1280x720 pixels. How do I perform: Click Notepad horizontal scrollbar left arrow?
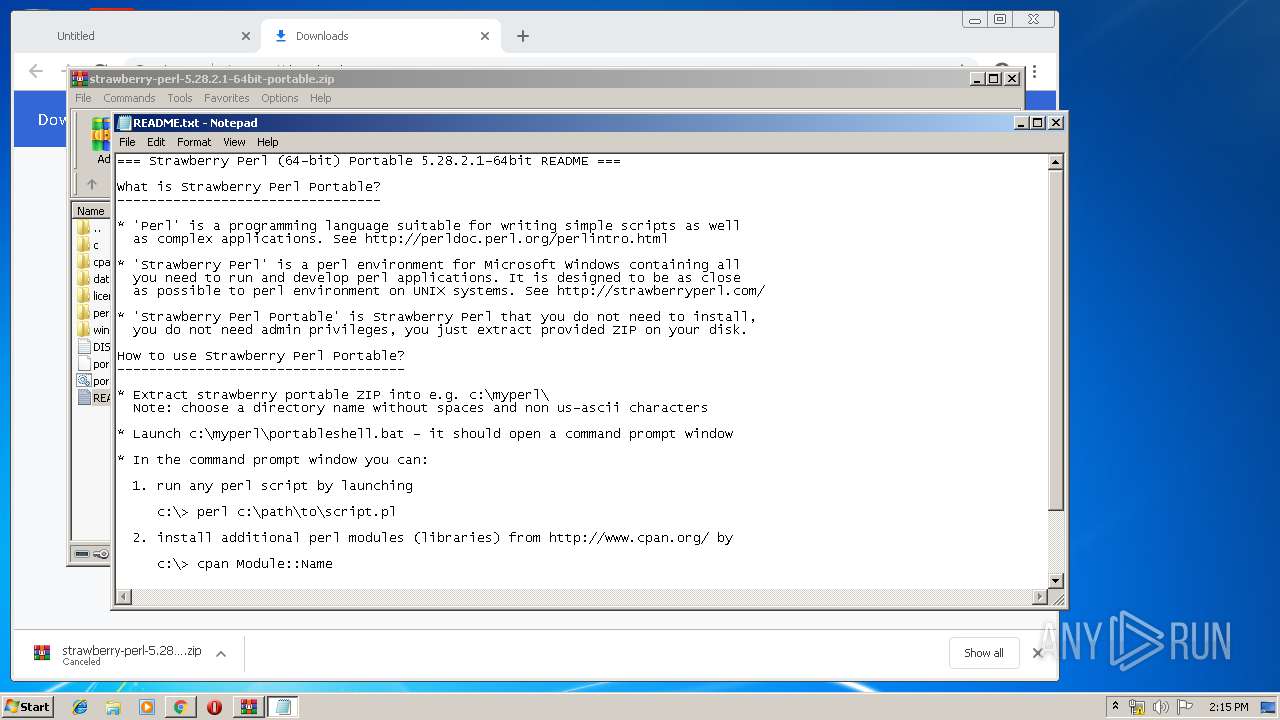(124, 597)
